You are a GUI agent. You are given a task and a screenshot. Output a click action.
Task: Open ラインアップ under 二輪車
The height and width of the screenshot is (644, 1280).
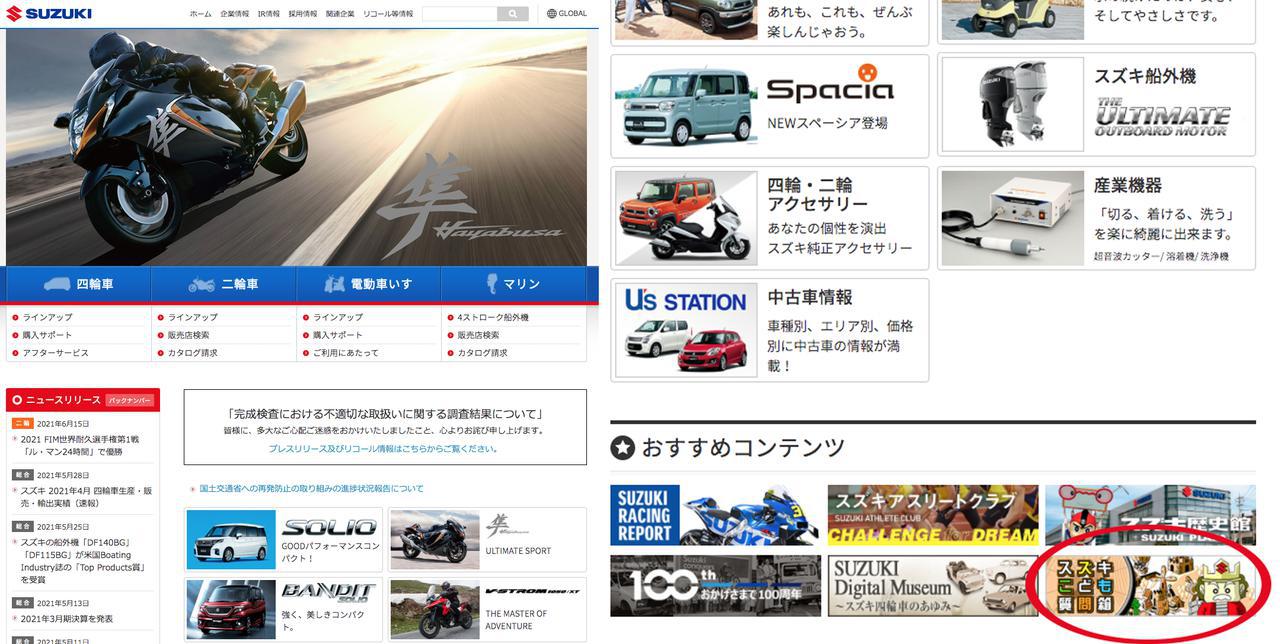click(192, 317)
